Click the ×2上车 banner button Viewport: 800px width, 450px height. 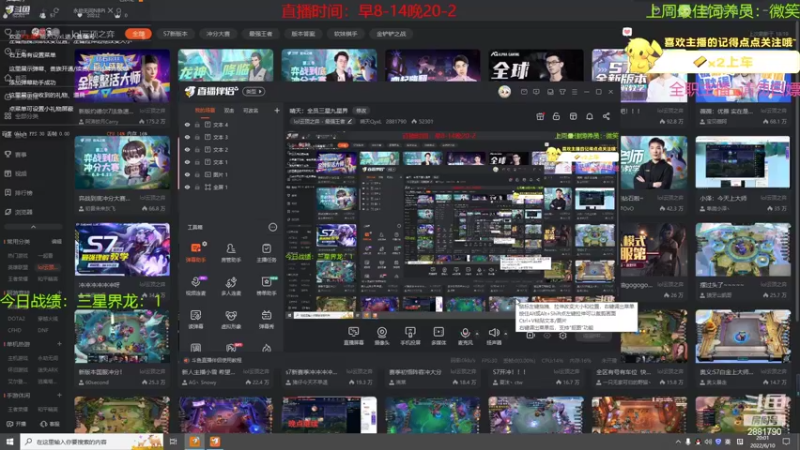click(x=723, y=62)
